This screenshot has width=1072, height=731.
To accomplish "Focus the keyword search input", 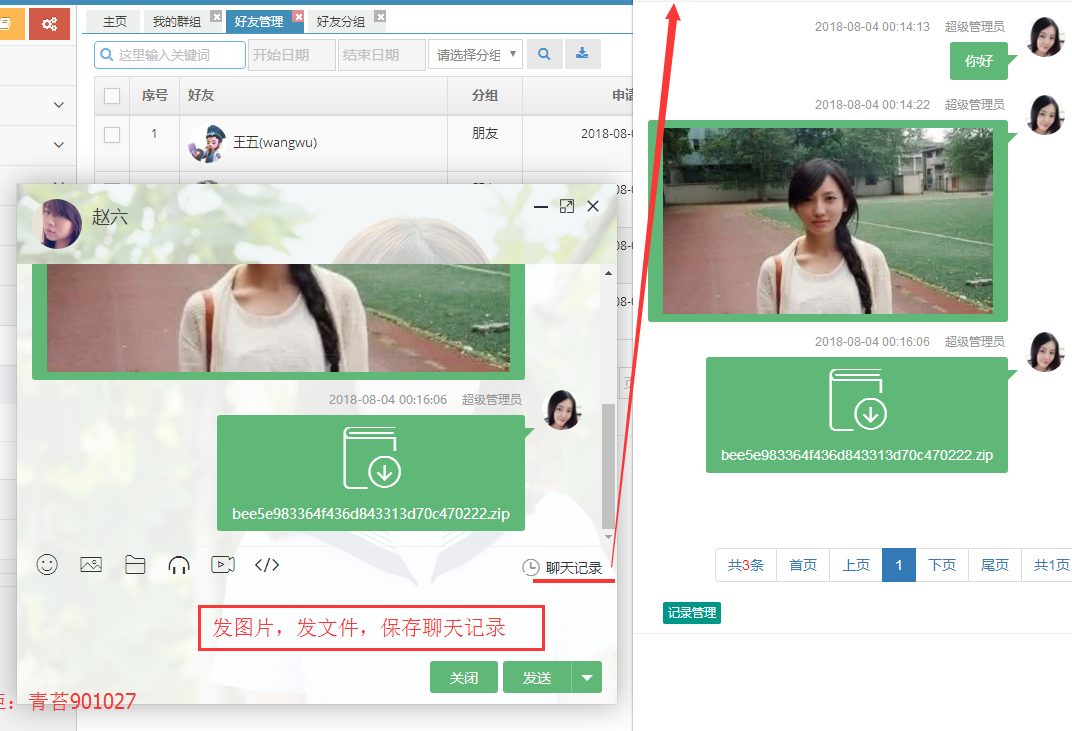I will (170, 55).
